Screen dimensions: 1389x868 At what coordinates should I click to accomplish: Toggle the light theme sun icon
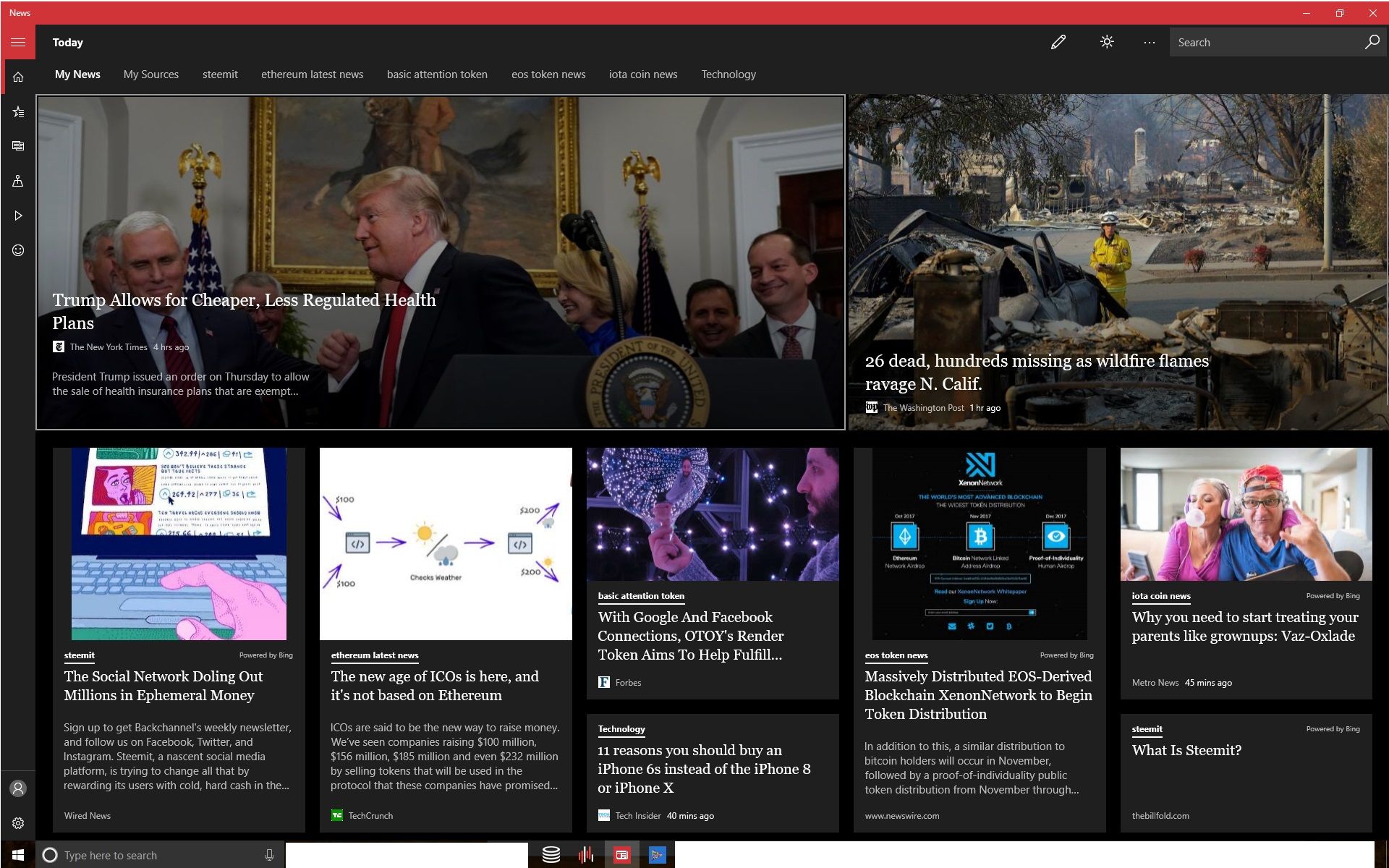click(1107, 42)
